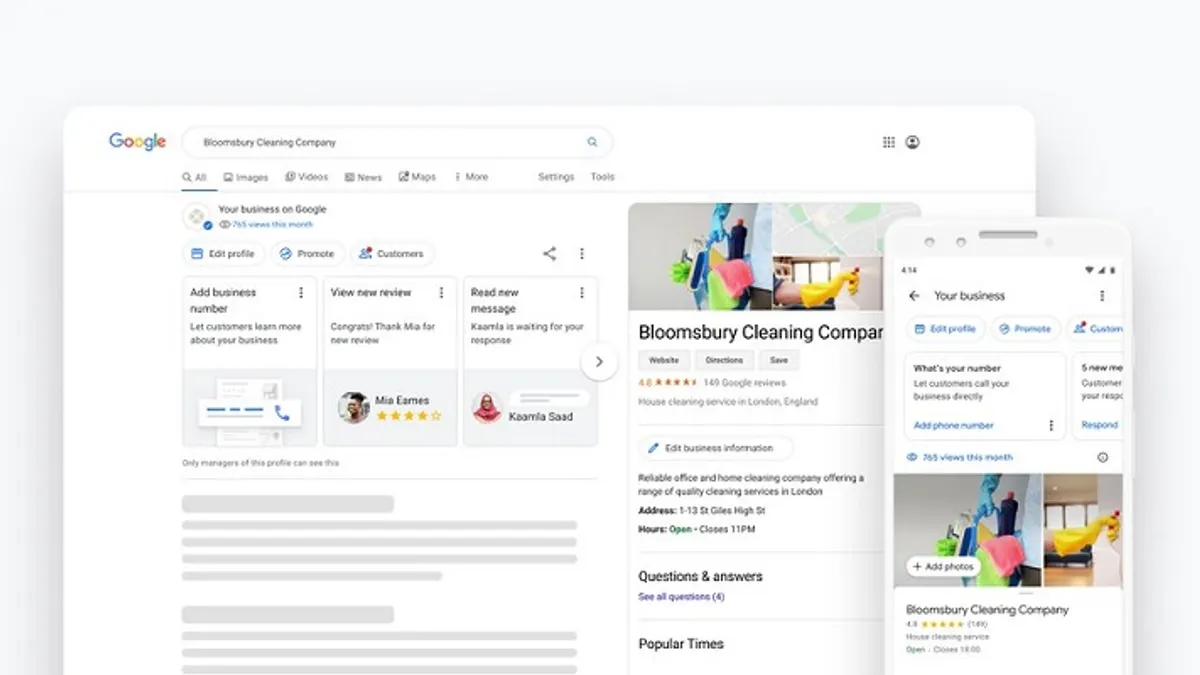Screen dimensions: 1200x675
Task: Open the yellow glove cleaning photo in knowledge panel
Action: coord(828,282)
